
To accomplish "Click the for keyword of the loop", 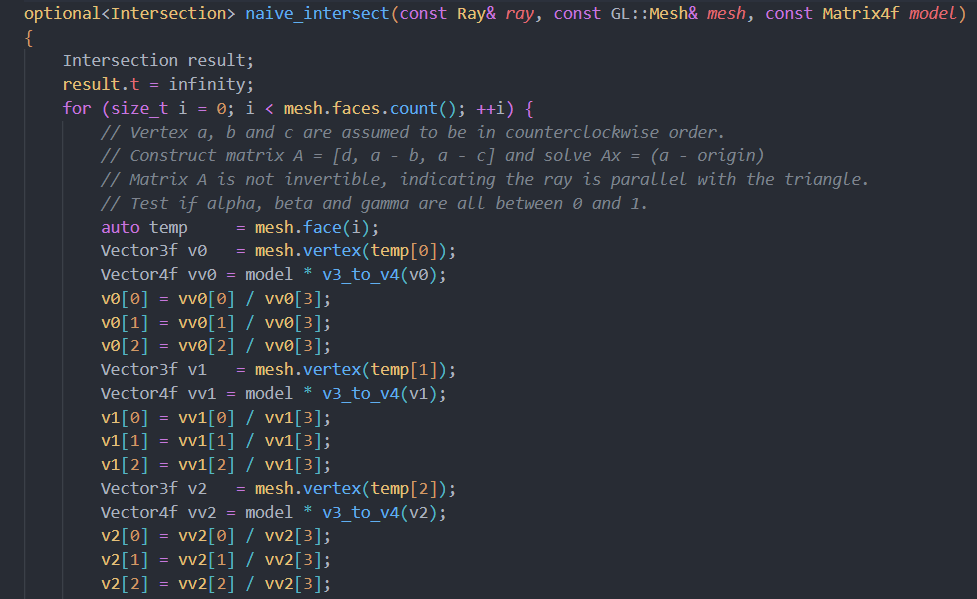I will tap(77, 108).
